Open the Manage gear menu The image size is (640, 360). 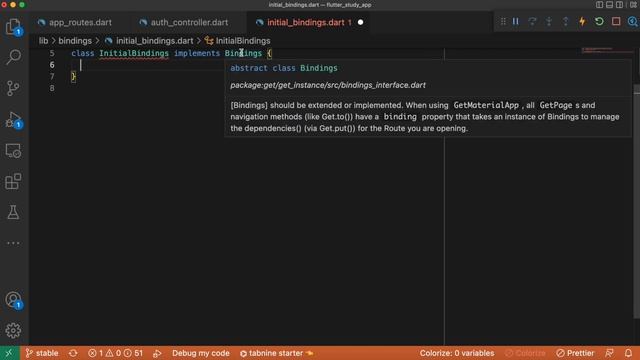(x=13, y=331)
